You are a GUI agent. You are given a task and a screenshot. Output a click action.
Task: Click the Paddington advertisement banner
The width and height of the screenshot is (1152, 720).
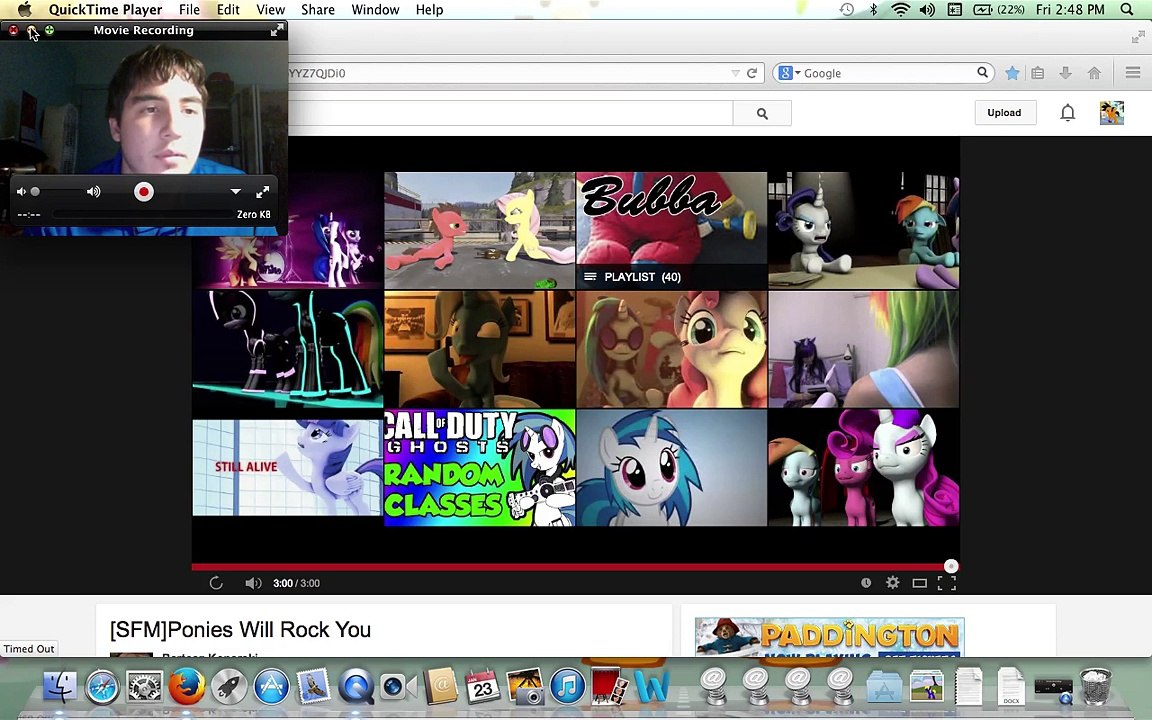pos(829,636)
